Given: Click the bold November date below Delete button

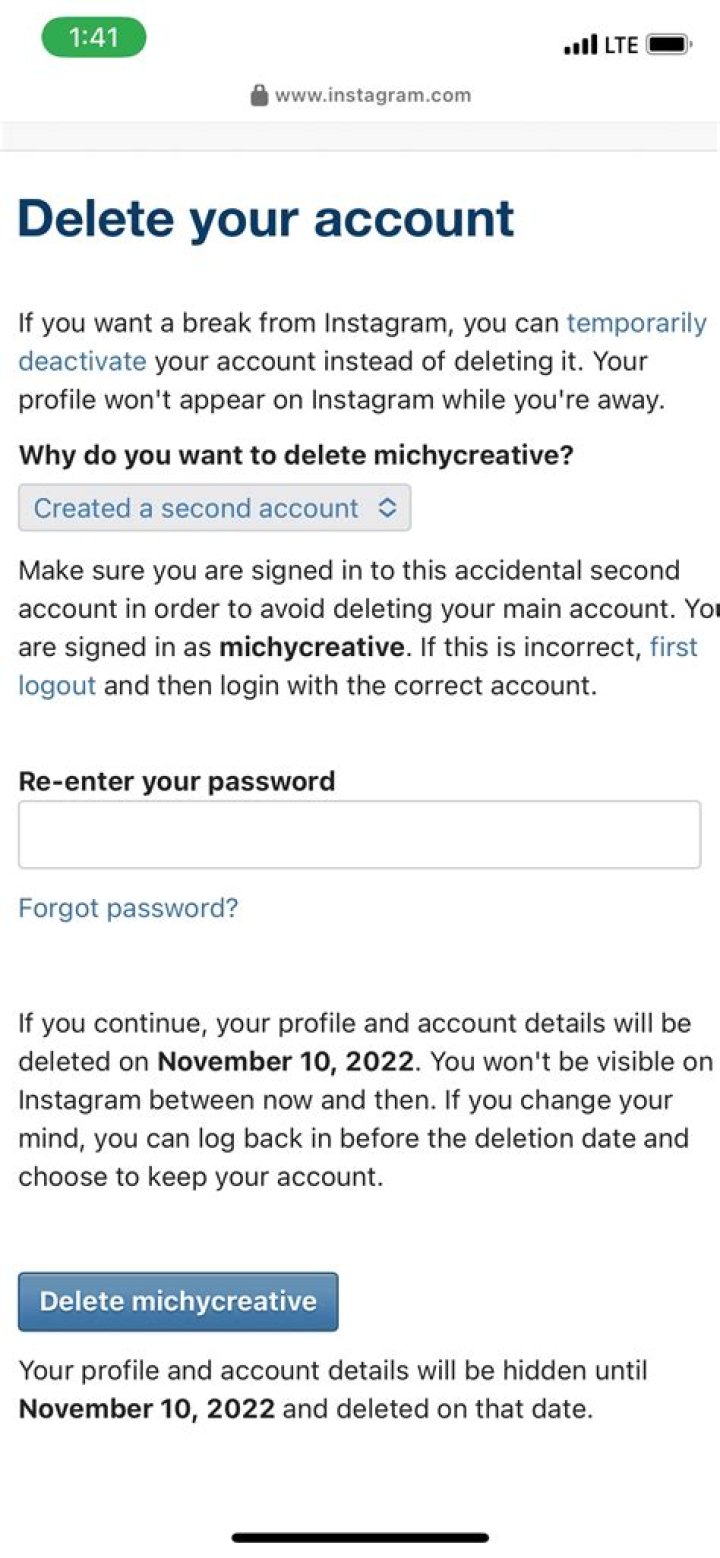Looking at the screenshot, I should point(147,1409).
